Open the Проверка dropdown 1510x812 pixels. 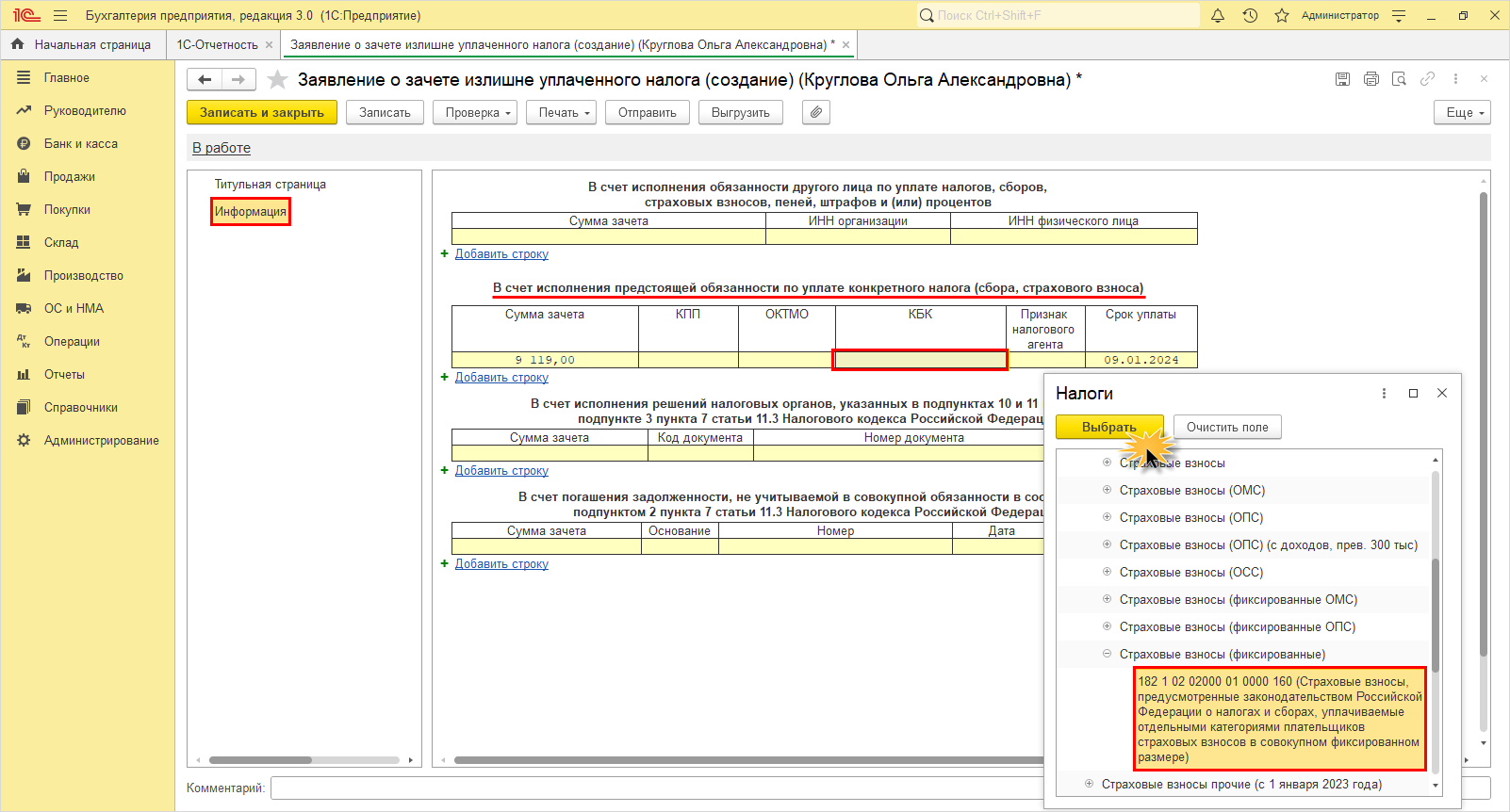476,112
